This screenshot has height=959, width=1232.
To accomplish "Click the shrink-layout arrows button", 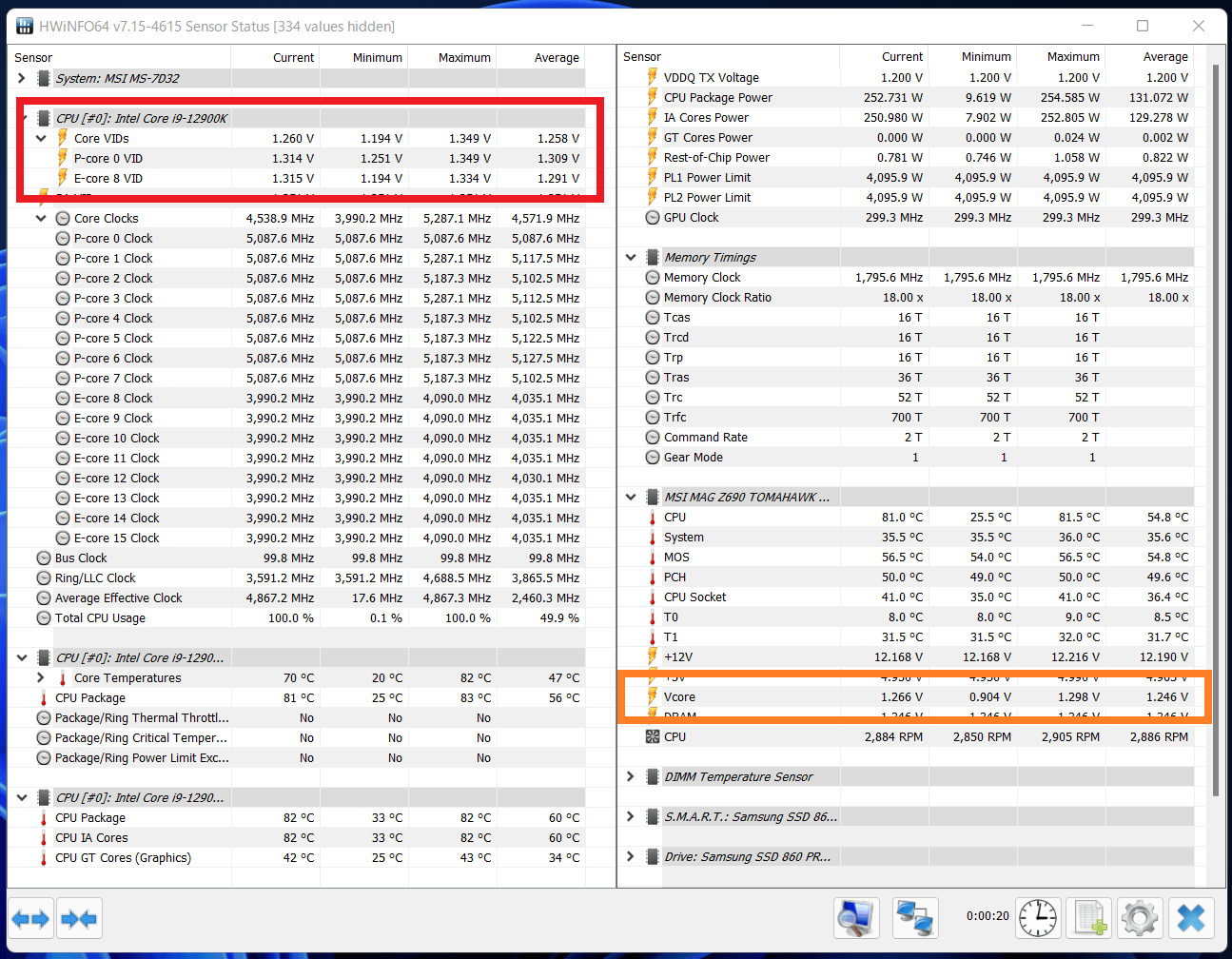I will pyautogui.click(x=78, y=919).
